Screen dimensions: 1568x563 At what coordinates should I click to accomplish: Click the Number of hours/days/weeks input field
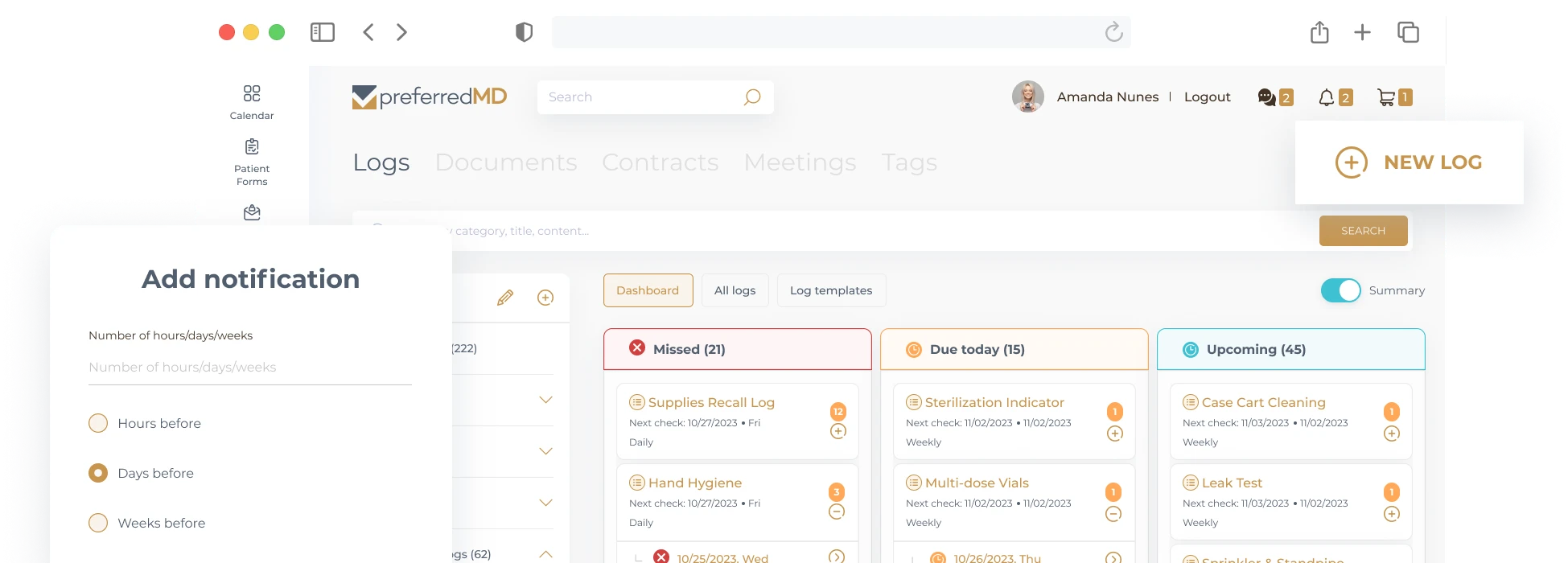click(x=249, y=368)
